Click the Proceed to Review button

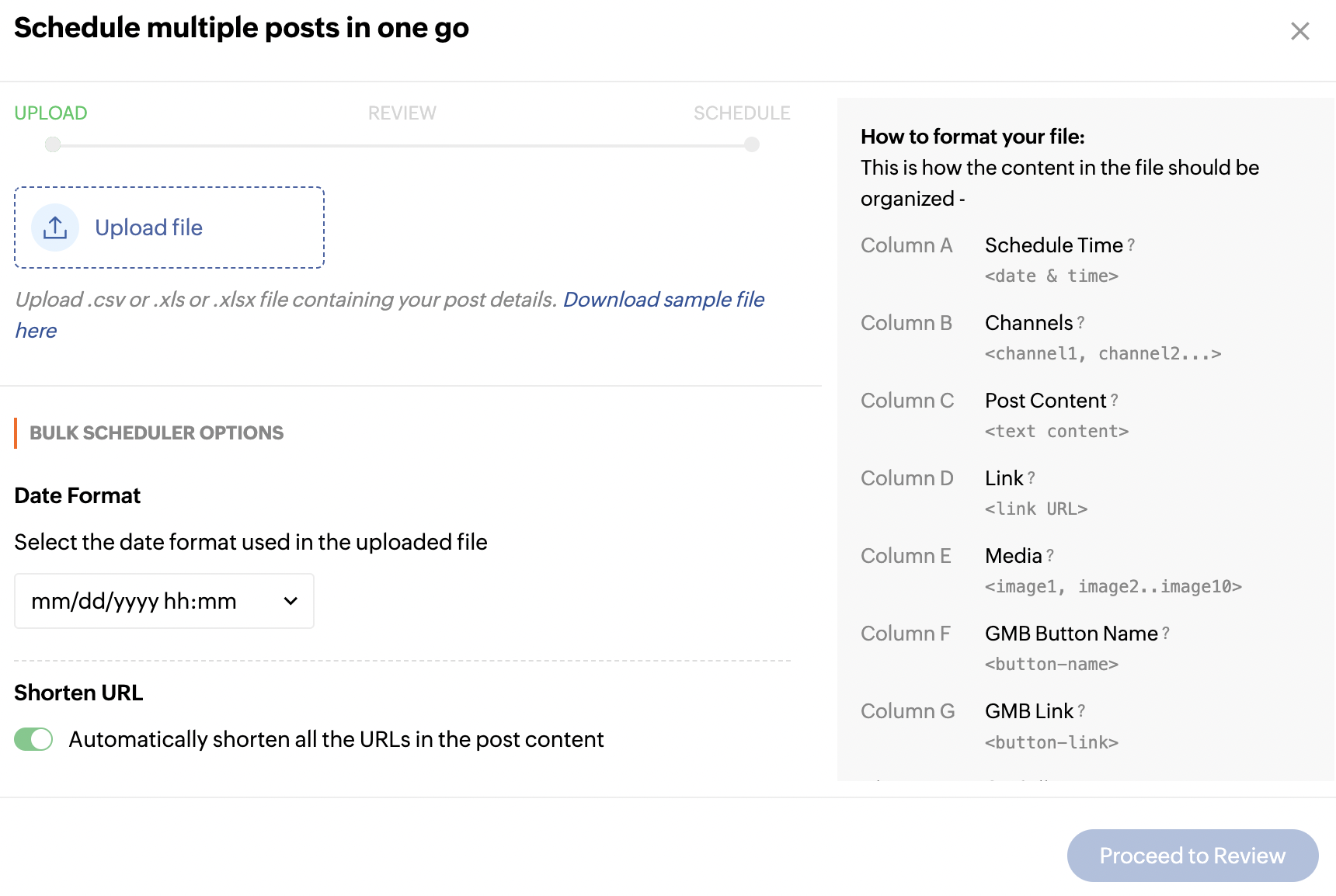[x=1192, y=856]
